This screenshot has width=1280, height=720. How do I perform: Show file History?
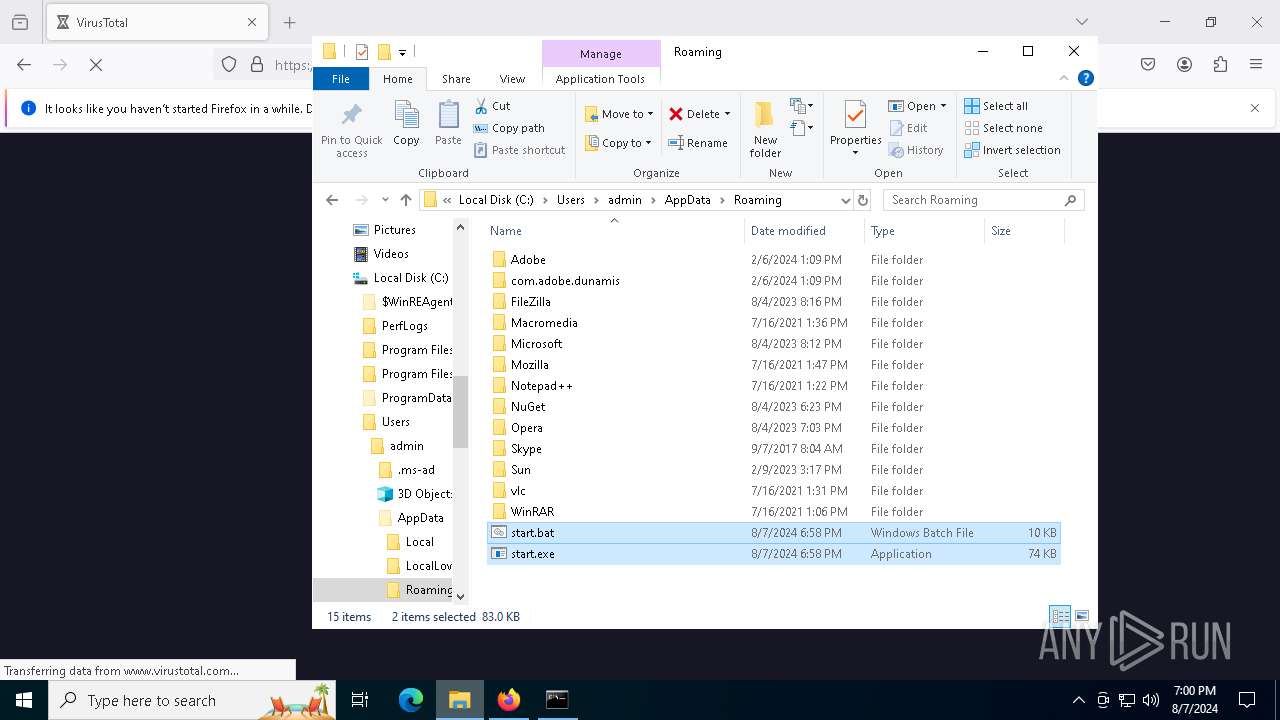pos(915,150)
